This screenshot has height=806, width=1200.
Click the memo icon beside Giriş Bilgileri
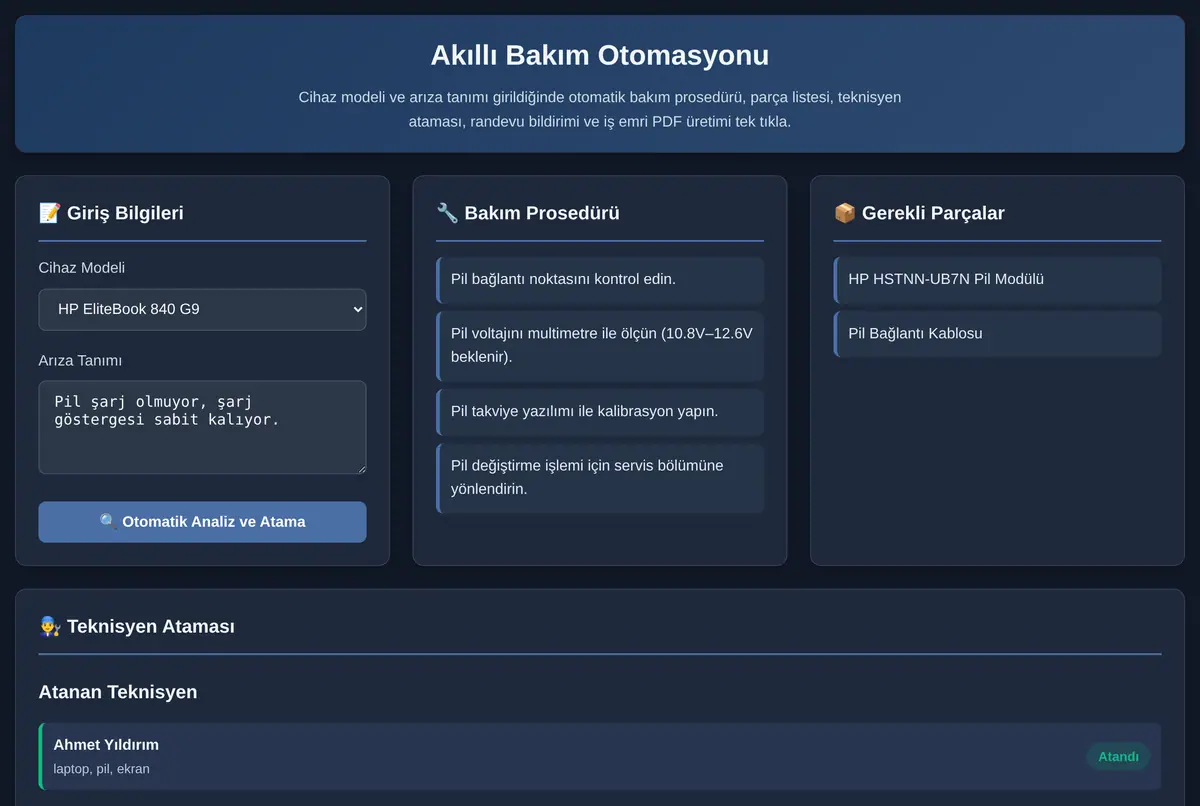[49, 213]
